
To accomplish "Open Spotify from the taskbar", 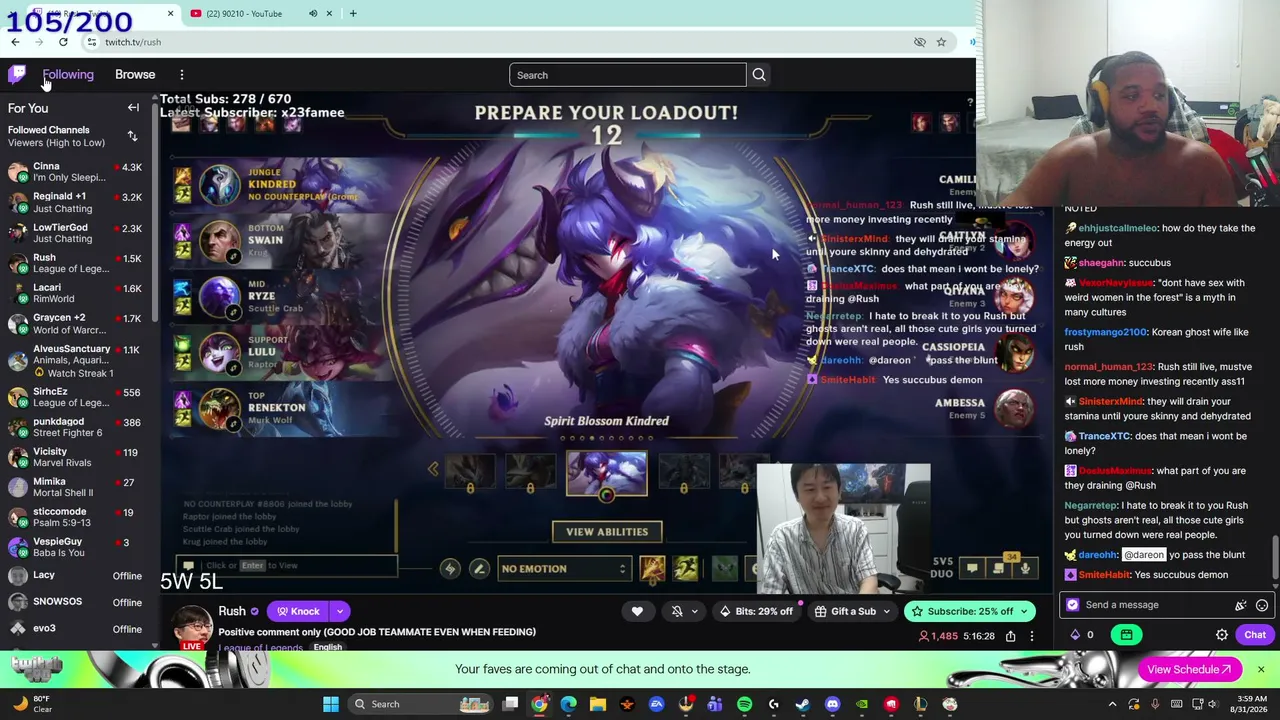I will click(x=745, y=704).
